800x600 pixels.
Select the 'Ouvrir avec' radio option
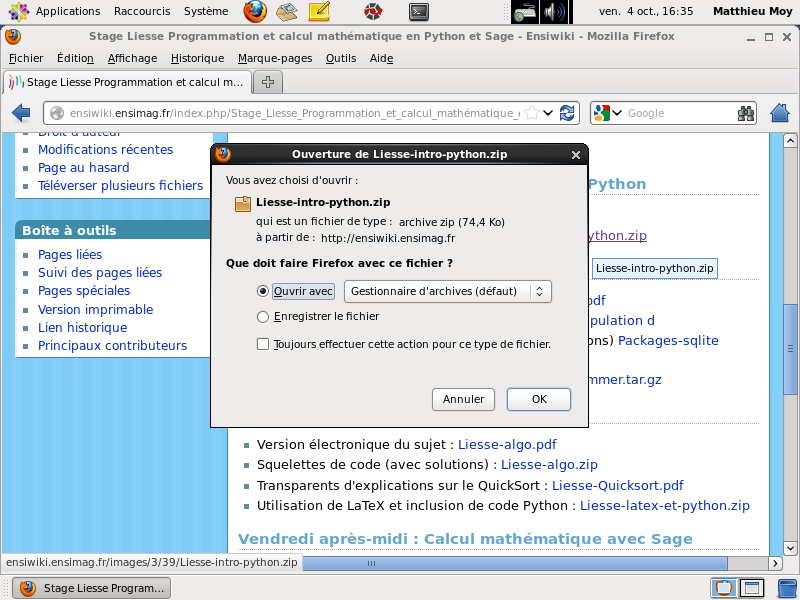[262, 291]
